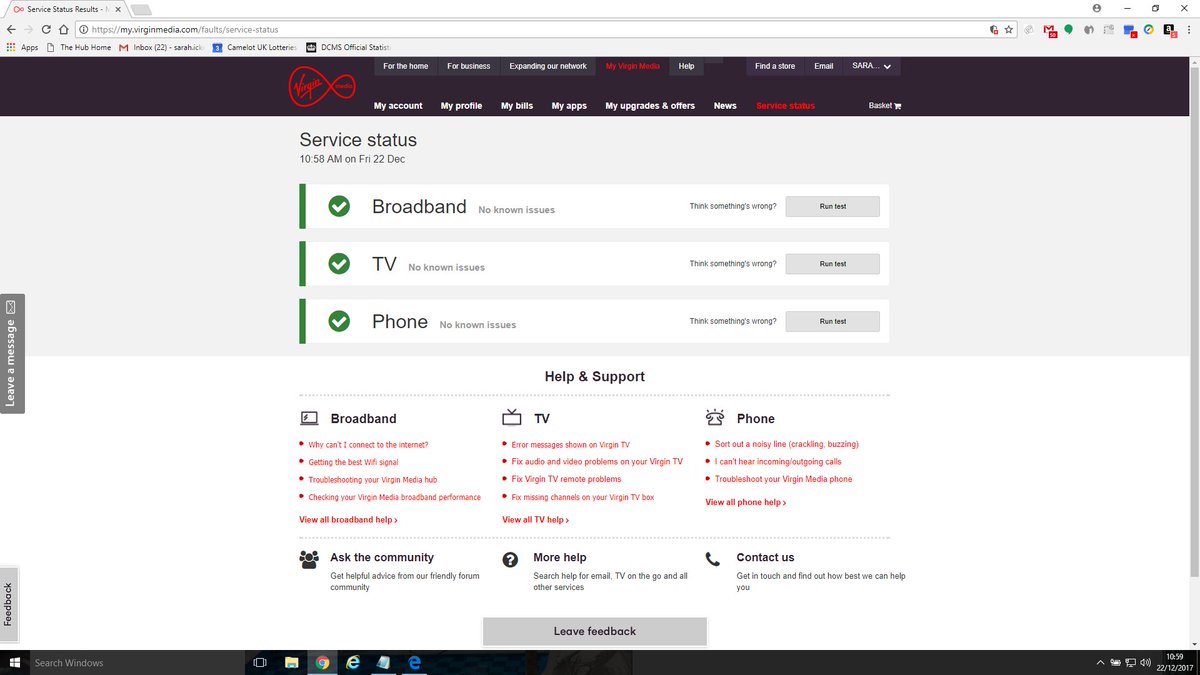Open My account in the navigation

(x=398, y=106)
